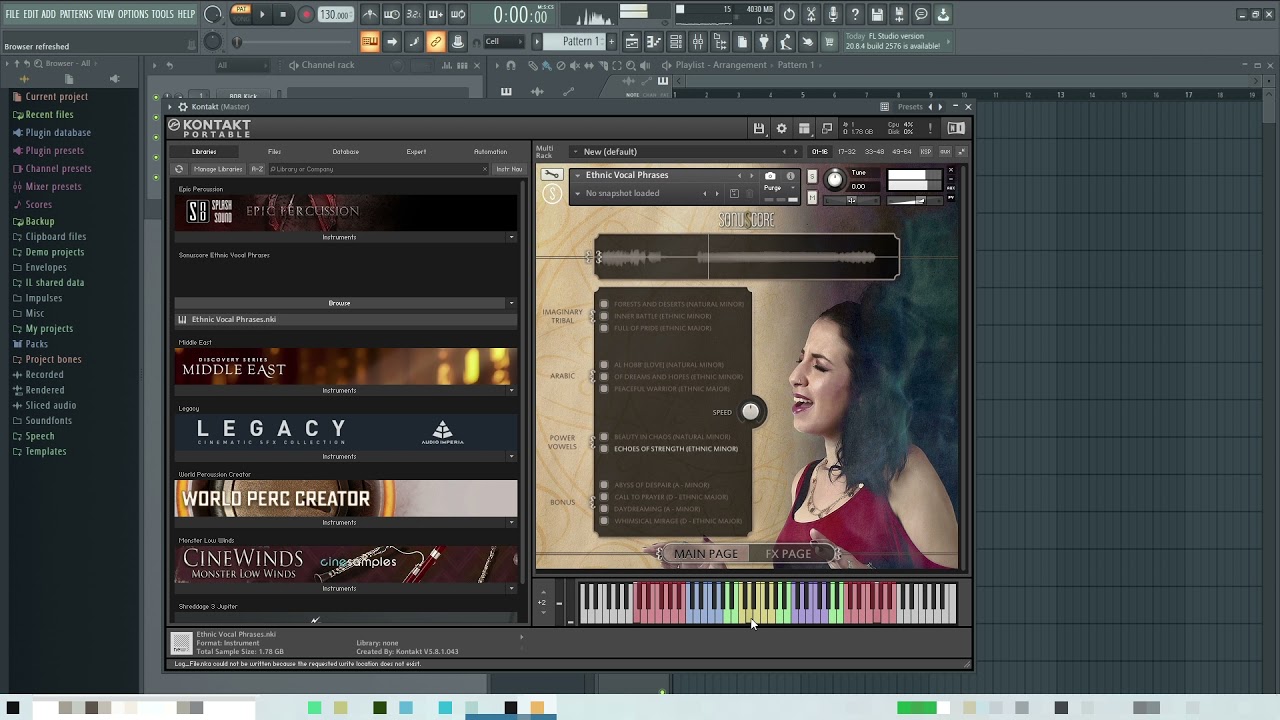Click FL Studio play button
This screenshot has width=1280, height=720.
tap(262, 15)
